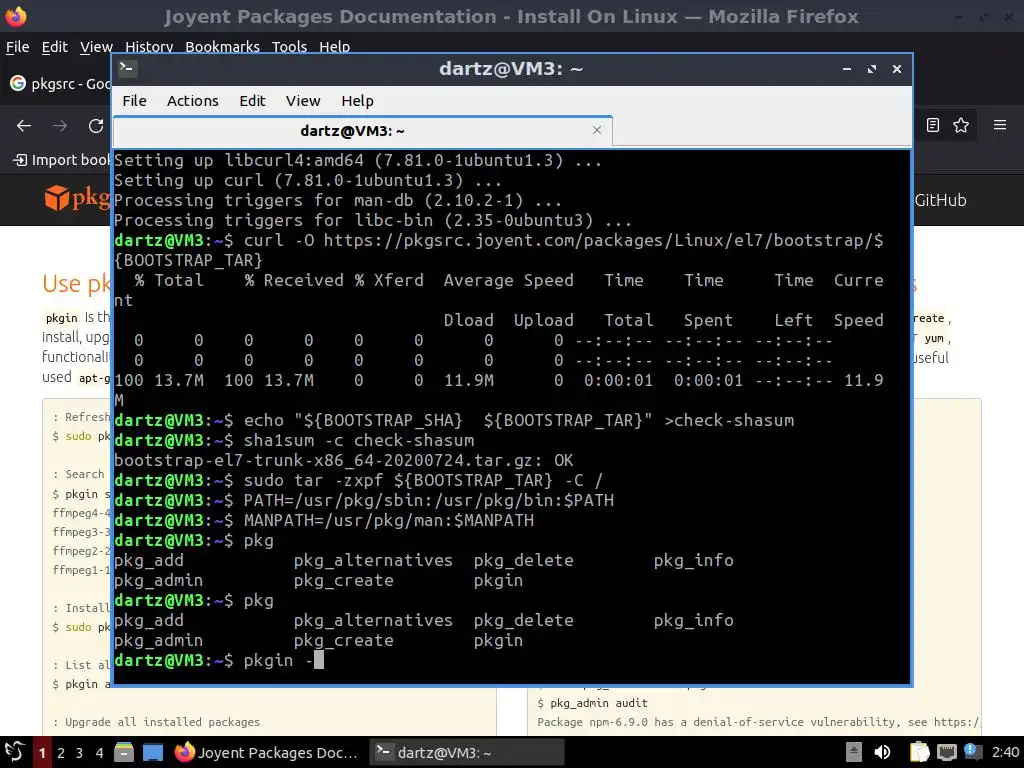
Task: Switch to workspace 1
Action: (42, 753)
